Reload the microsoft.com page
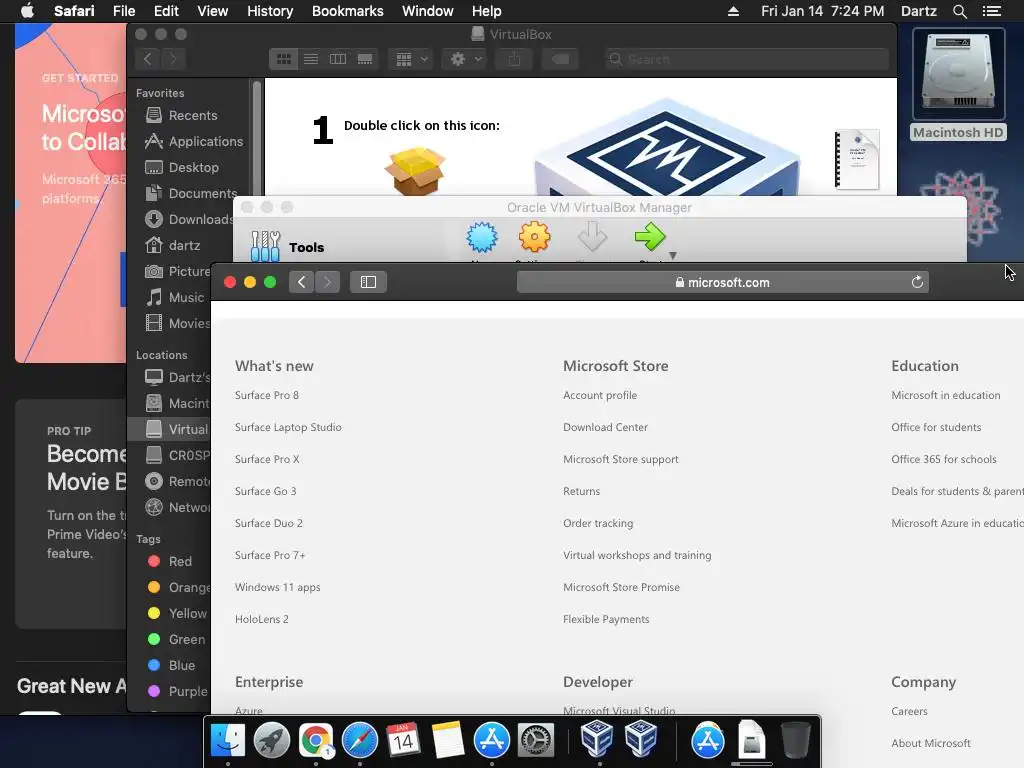This screenshot has width=1024, height=768. point(917,282)
